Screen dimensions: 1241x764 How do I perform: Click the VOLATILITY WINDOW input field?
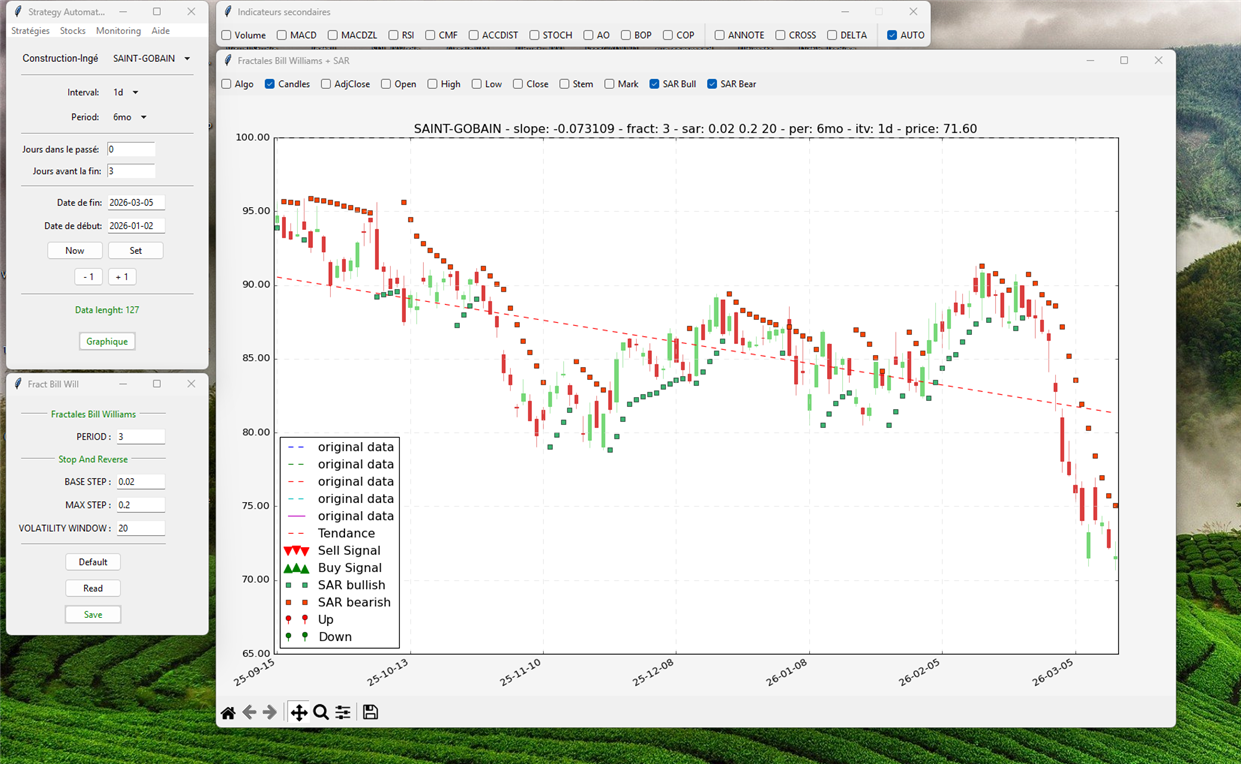pyautogui.click(x=140, y=528)
